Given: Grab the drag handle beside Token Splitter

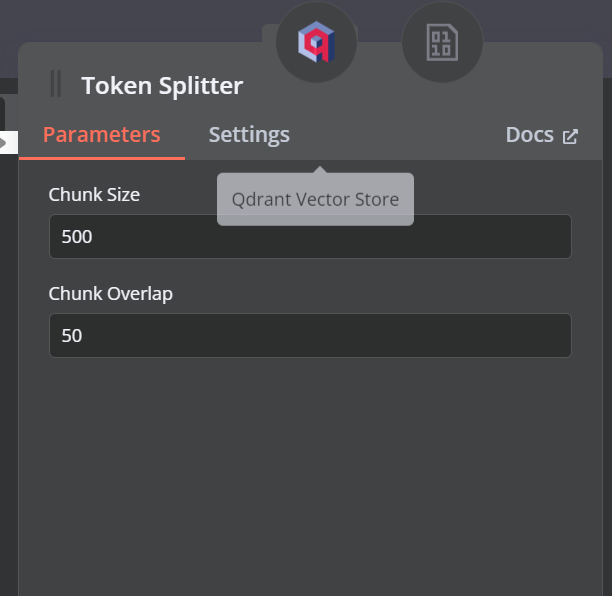Looking at the screenshot, I should coord(56,84).
